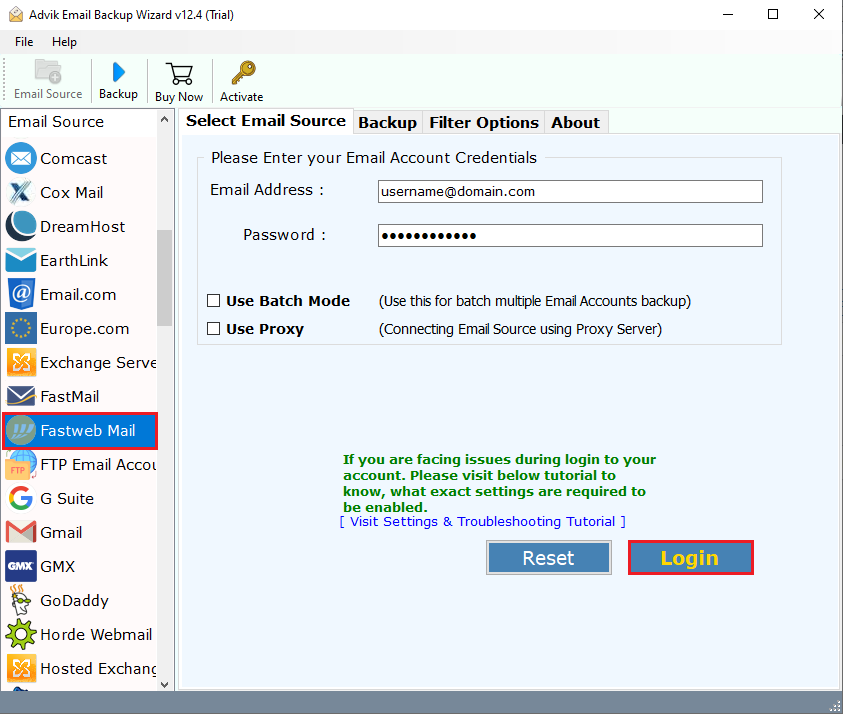Pick Hosted Exchange source
843x714 pixels.
pyautogui.click(x=80, y=668)
